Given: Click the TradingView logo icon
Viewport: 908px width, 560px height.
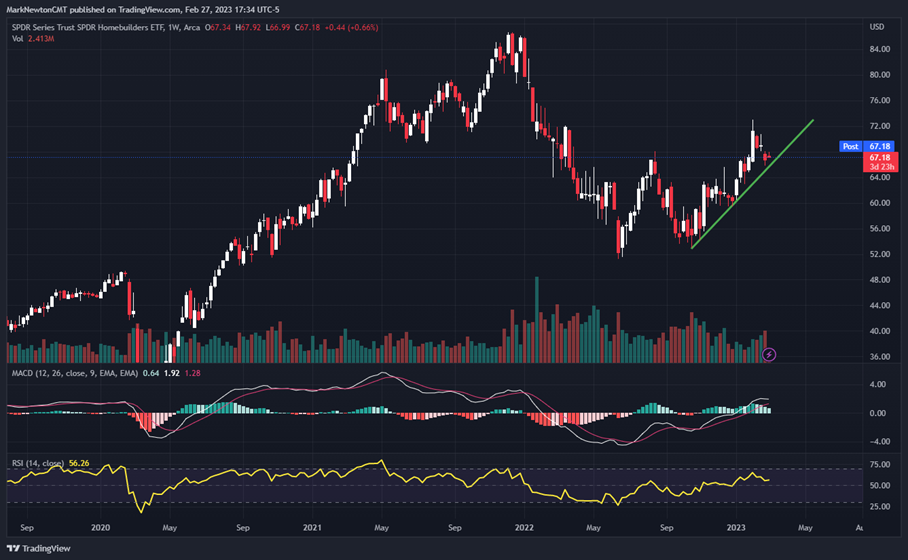Looking at the screenshot, I should click(x=13, y=548).
